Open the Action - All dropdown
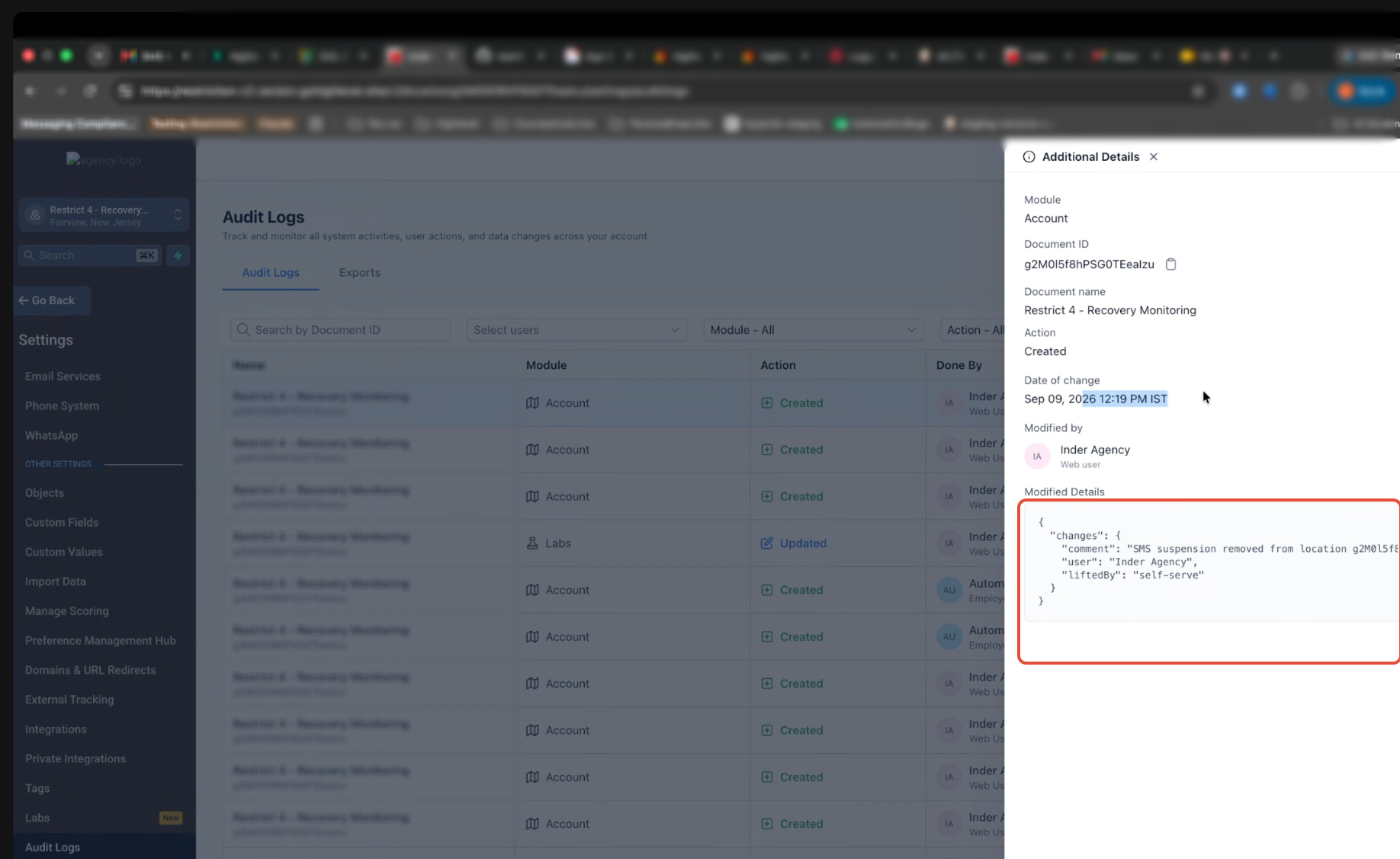 coord(973,330)
